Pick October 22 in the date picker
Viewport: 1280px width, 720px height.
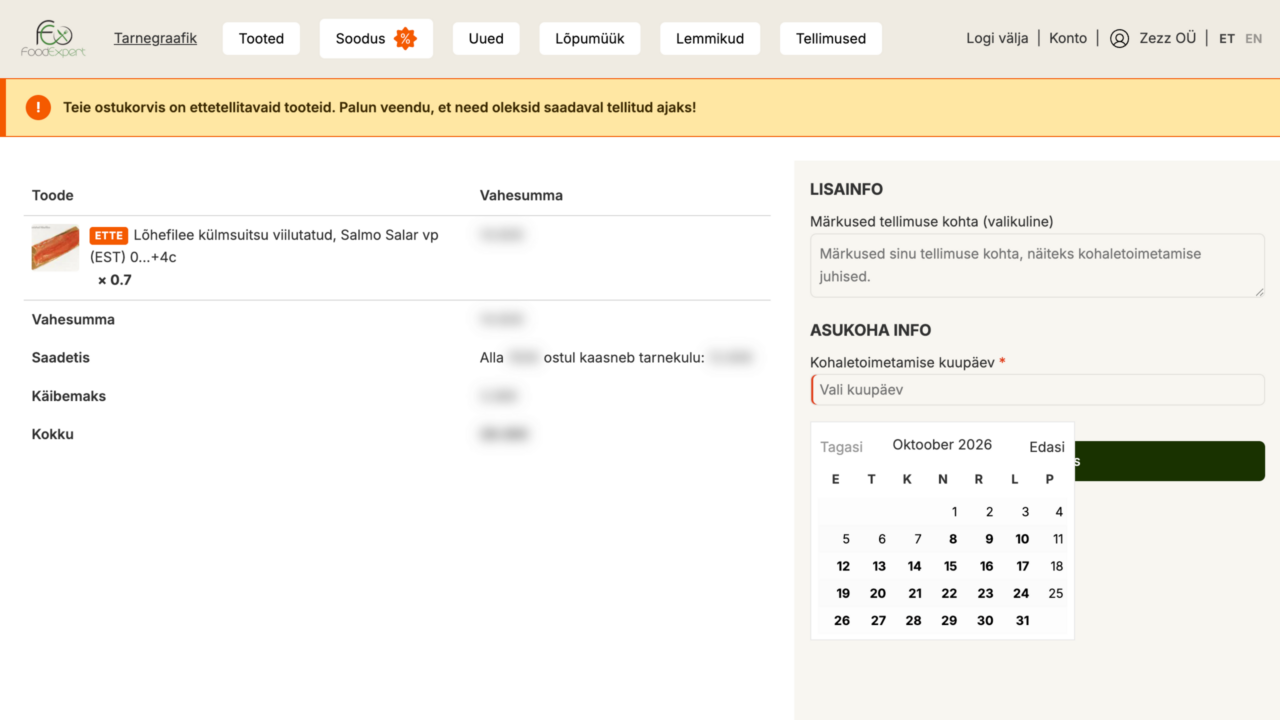[949, 593]
